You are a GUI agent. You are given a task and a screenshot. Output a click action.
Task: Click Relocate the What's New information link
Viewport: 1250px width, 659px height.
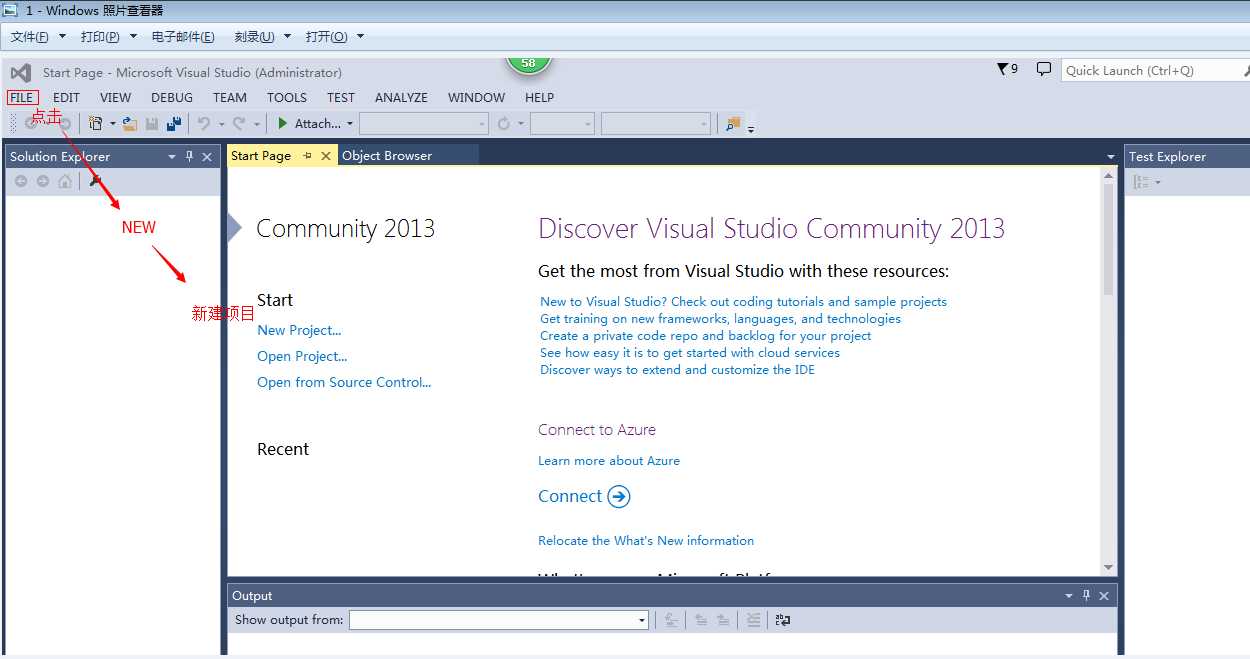[646, 540]
